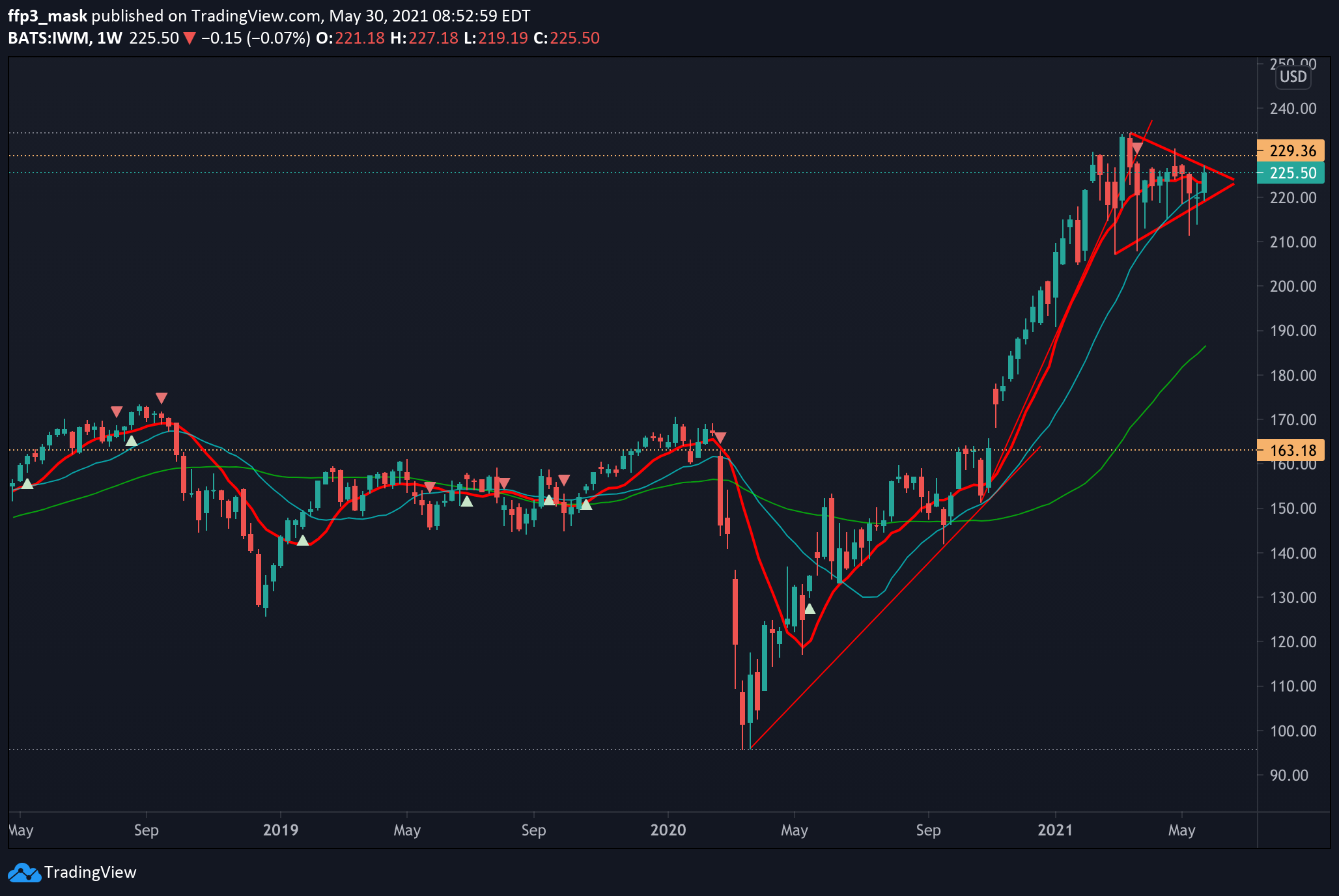The width and height of the screenshot is (1339, 896).
Task: Click the O:221.18 open value
Action: point(350,38)
